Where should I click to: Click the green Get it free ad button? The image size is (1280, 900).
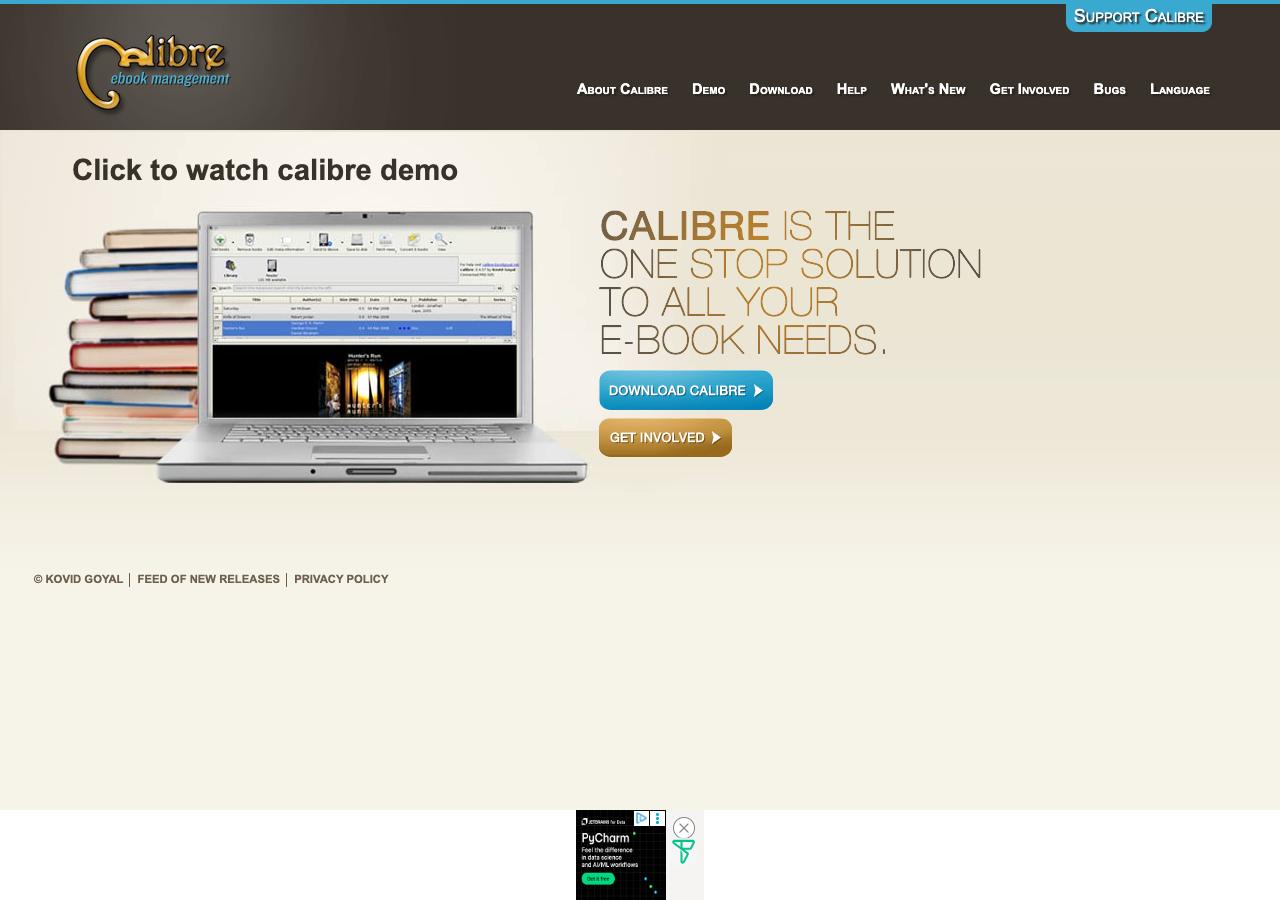tap(600, 877)
